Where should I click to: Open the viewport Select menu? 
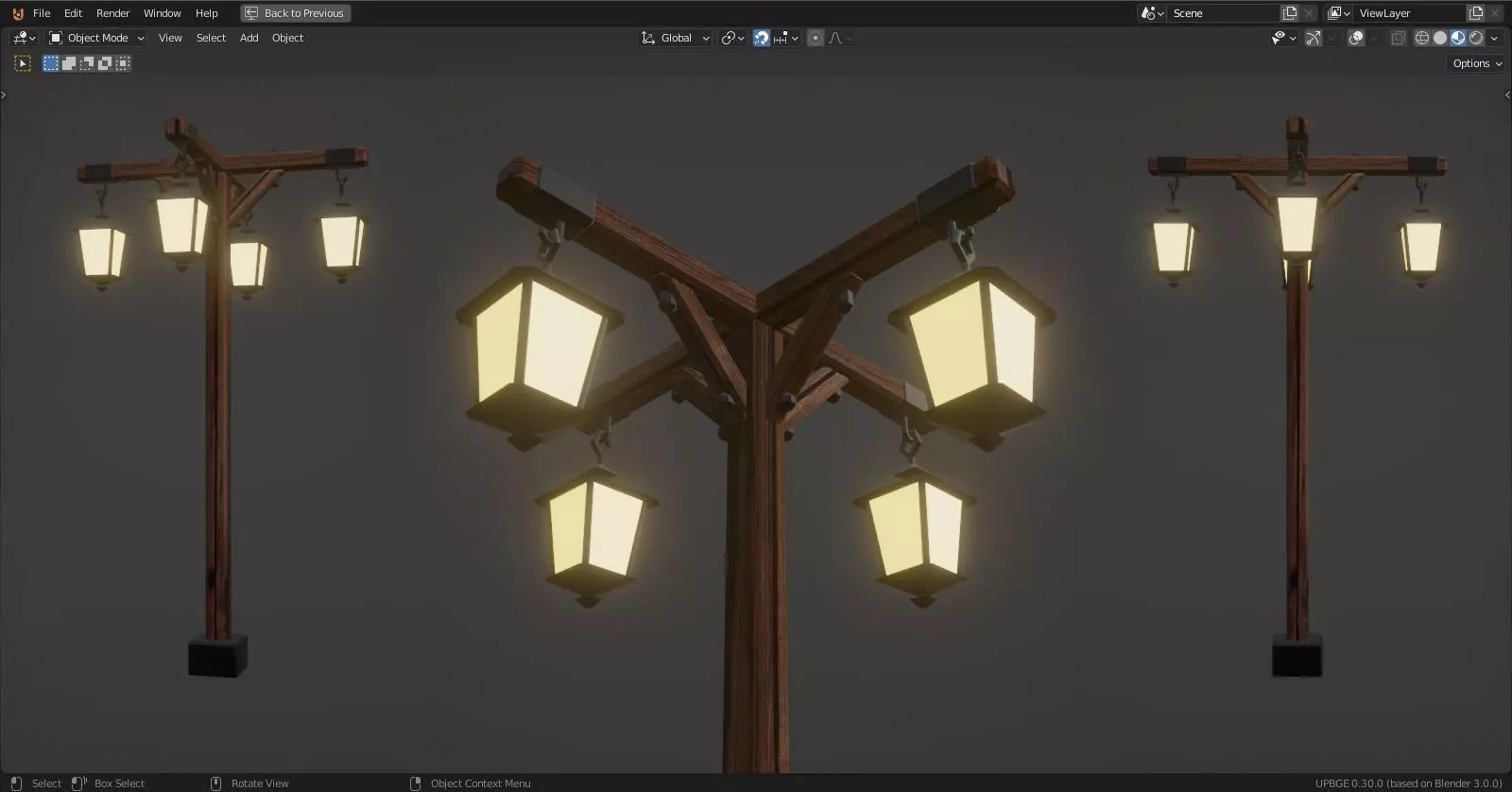(x=211, y=38)
